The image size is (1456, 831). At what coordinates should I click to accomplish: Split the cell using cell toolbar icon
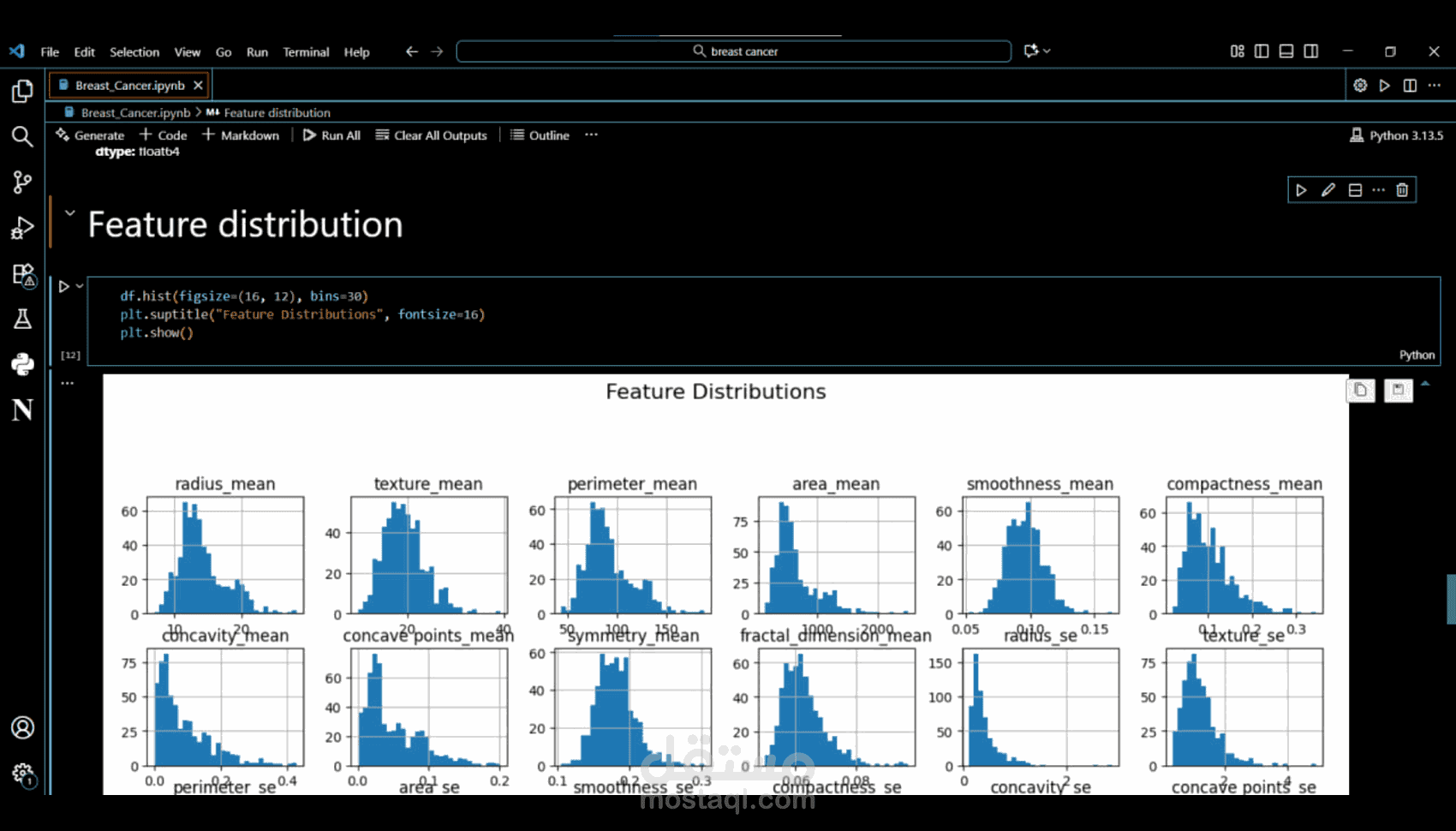[x=1355, y=190]
